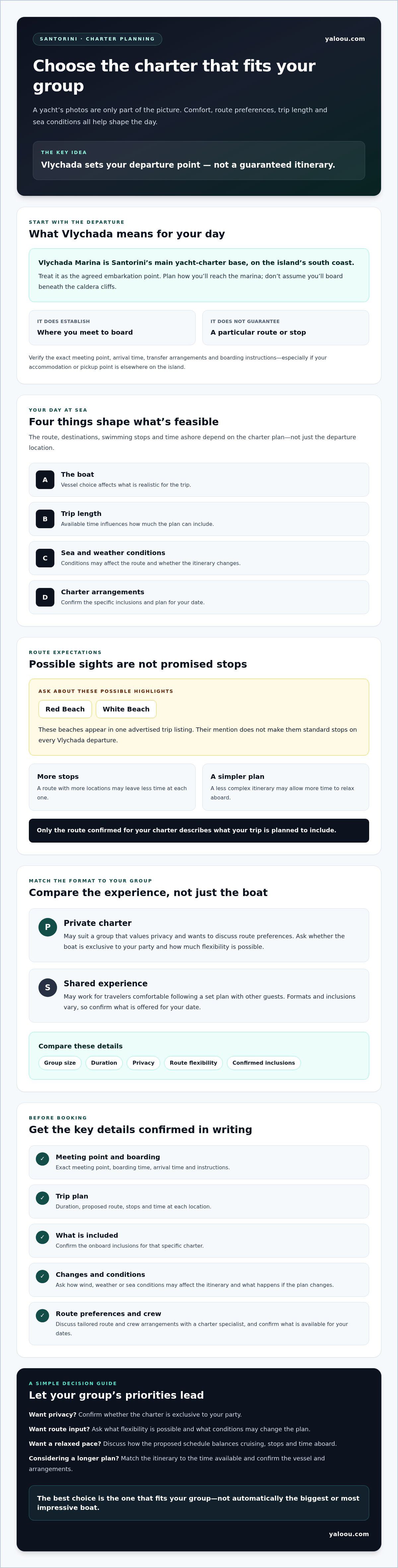Click the D badge for Charter arrangements
The width and height of the screenshot is (398, 1568).
45,597
